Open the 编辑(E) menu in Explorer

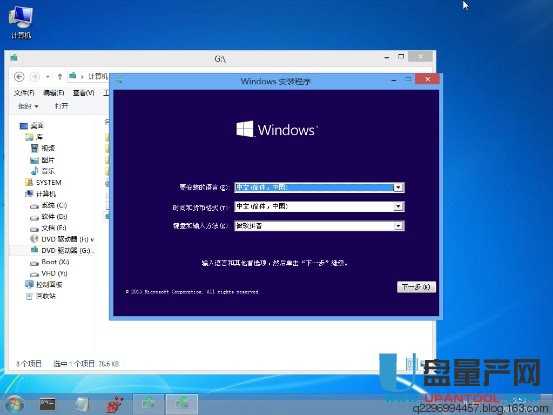pyautogui.click(x=54, y=93)
